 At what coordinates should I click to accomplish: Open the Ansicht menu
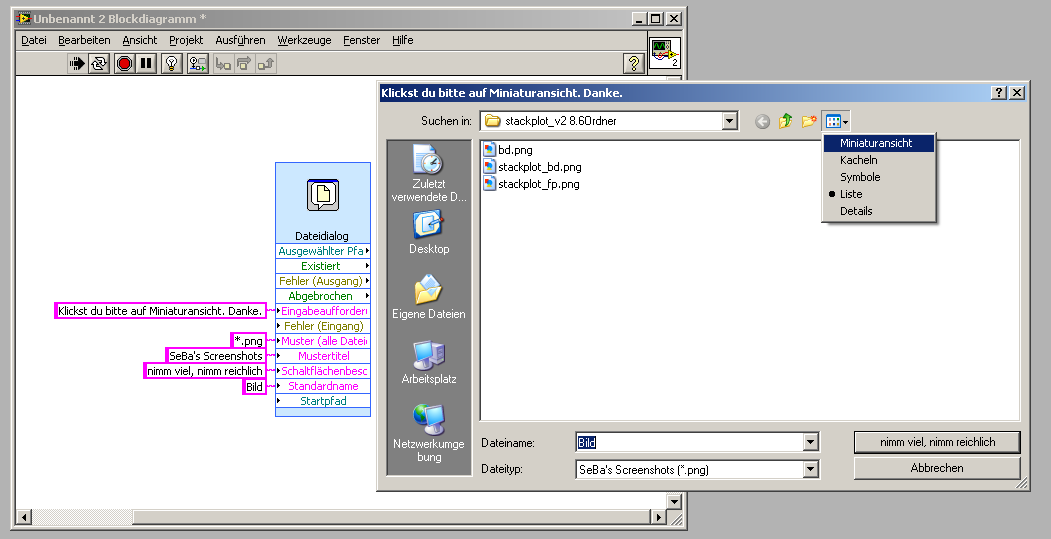click(139, 40)
